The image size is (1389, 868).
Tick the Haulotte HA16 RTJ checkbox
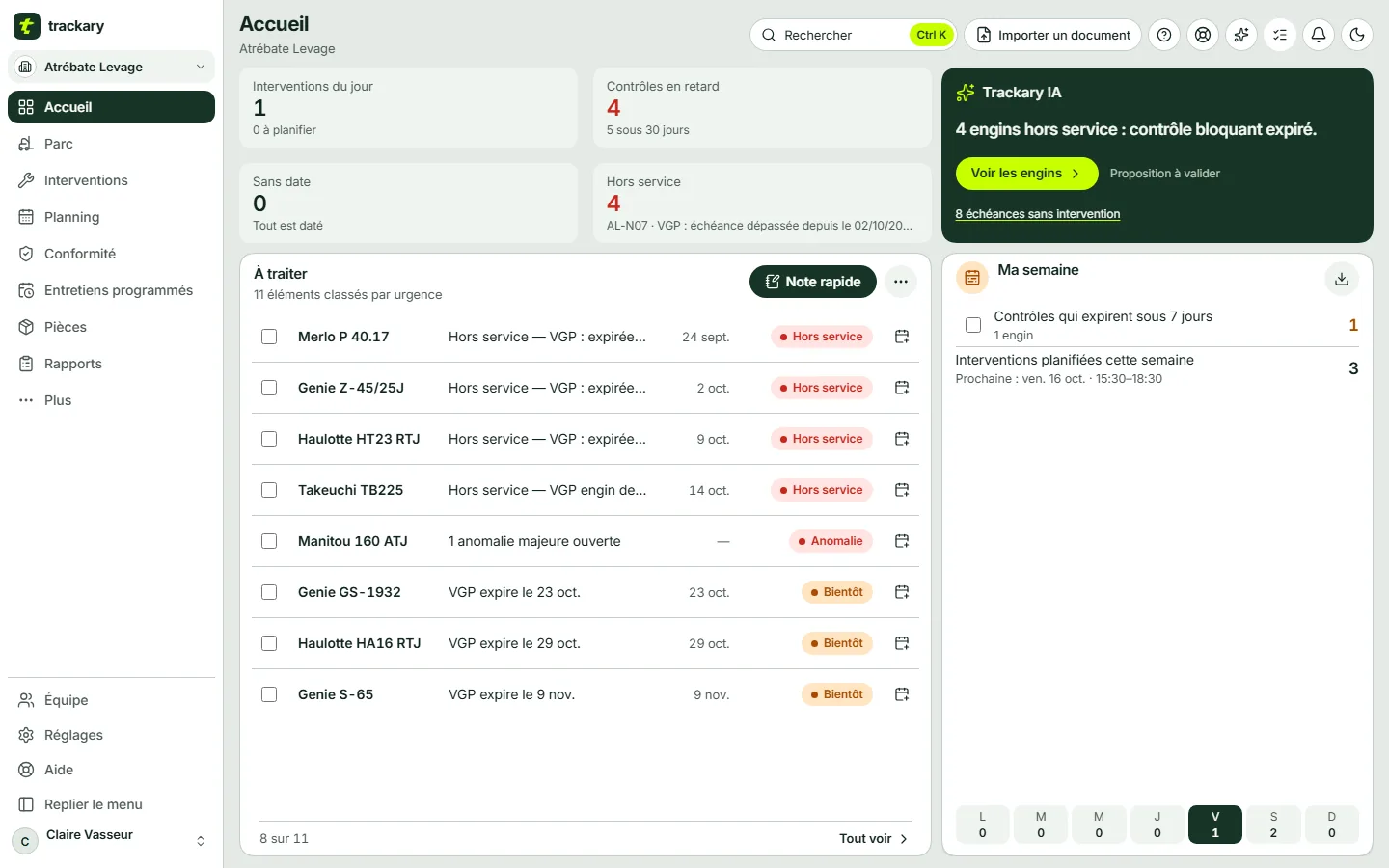click(x=269, y=643)
